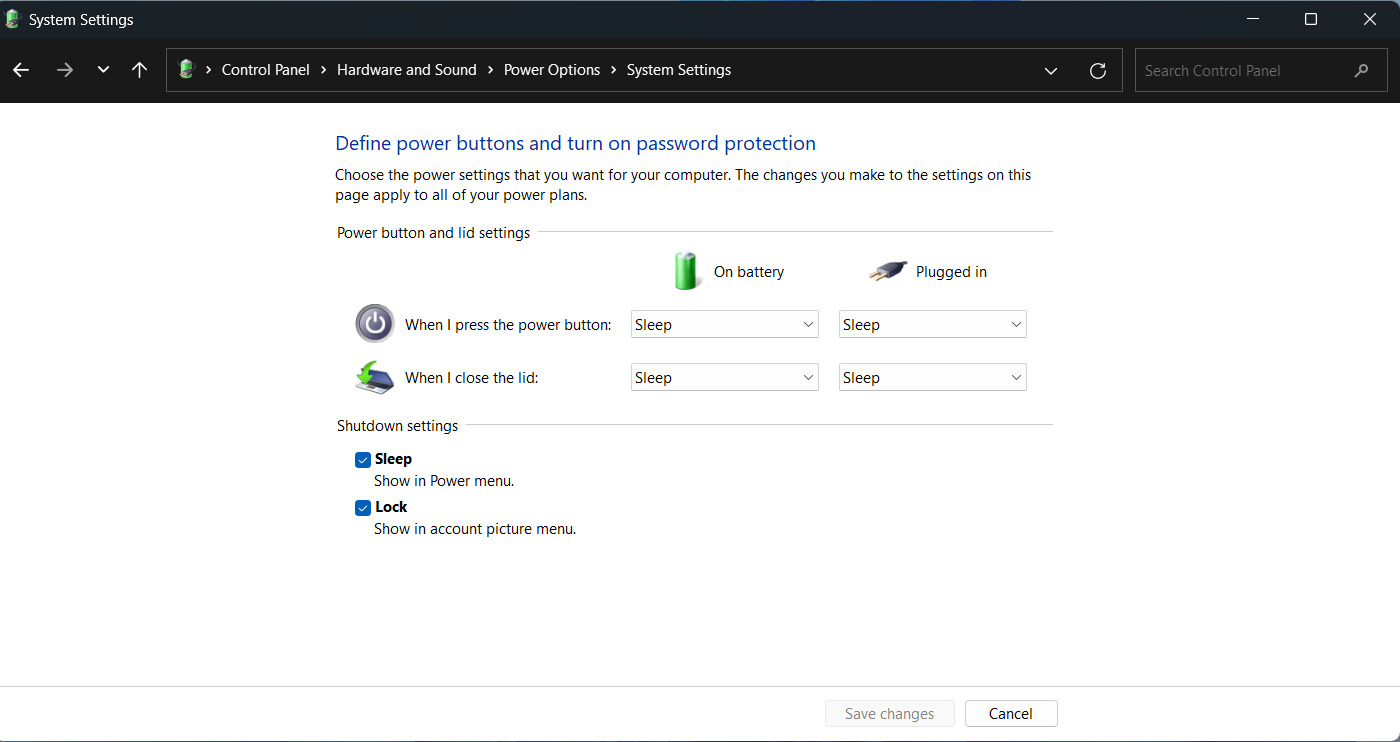Go back with the back arrow
Viewport: 1400px width, 742px height.
coord(21,70)
